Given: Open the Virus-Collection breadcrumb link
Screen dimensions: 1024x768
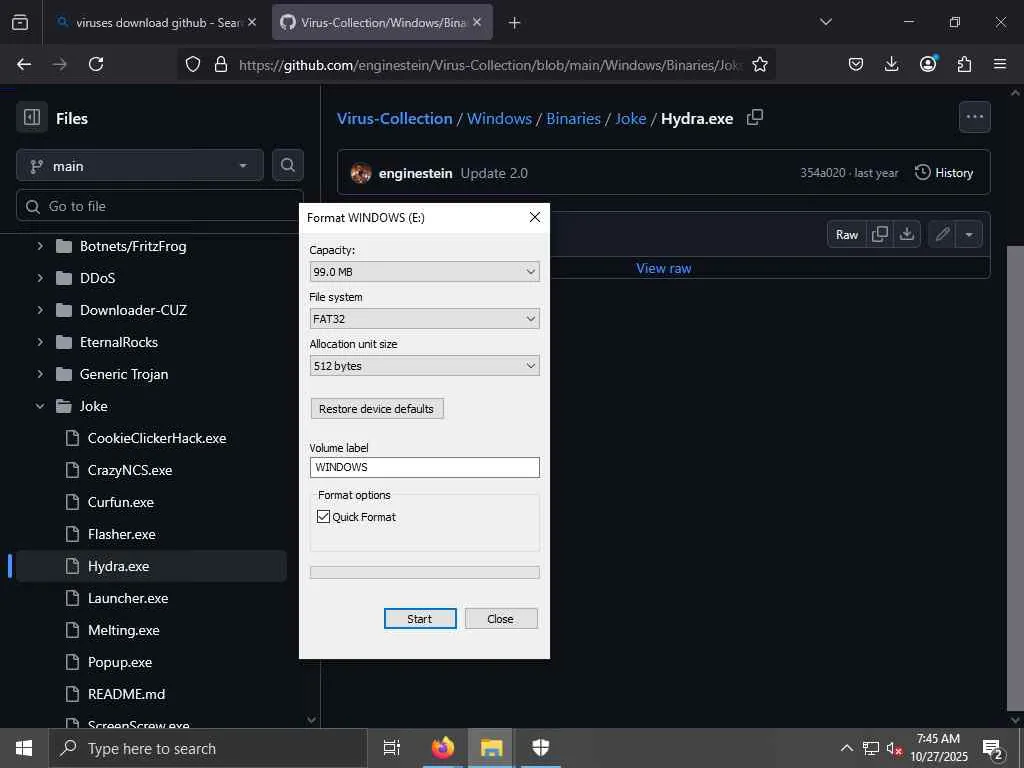Looking at the screenshot, I should [394, 118].
